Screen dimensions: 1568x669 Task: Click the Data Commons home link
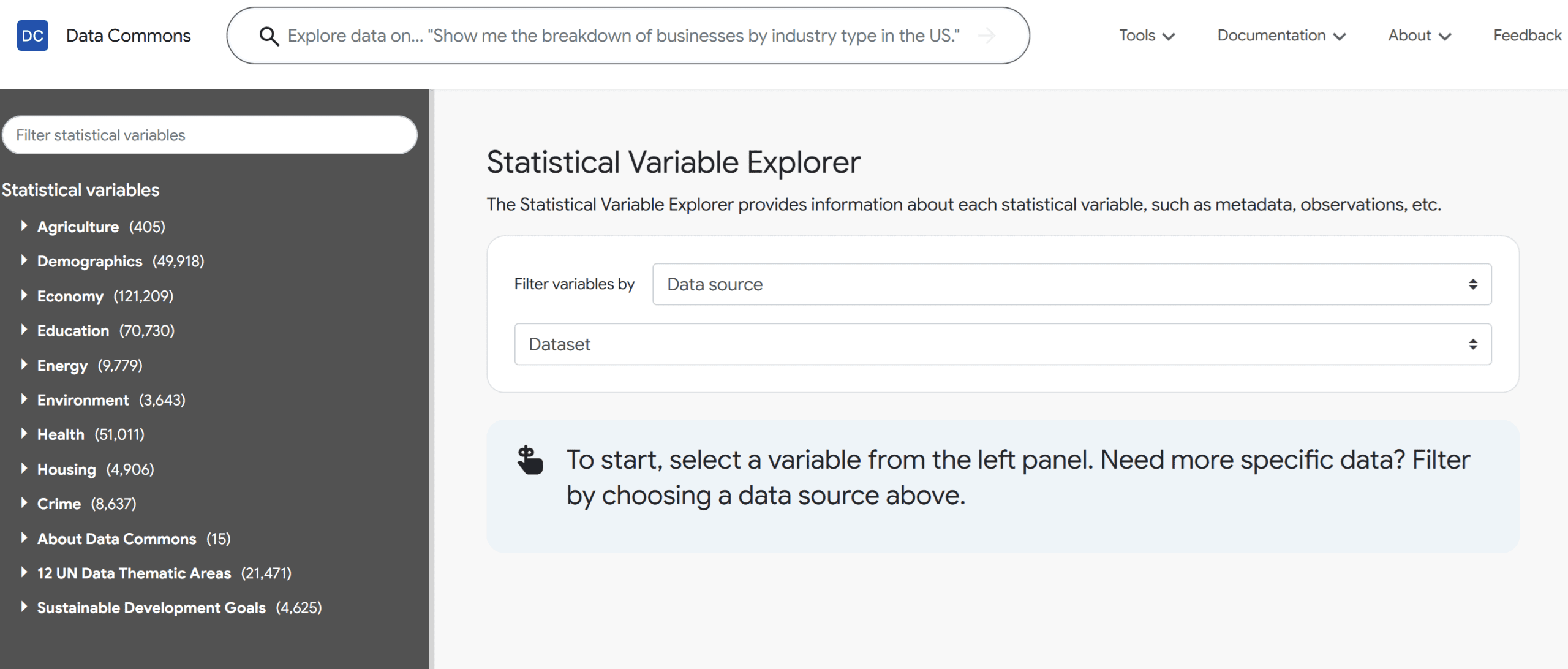coord(129,36)
